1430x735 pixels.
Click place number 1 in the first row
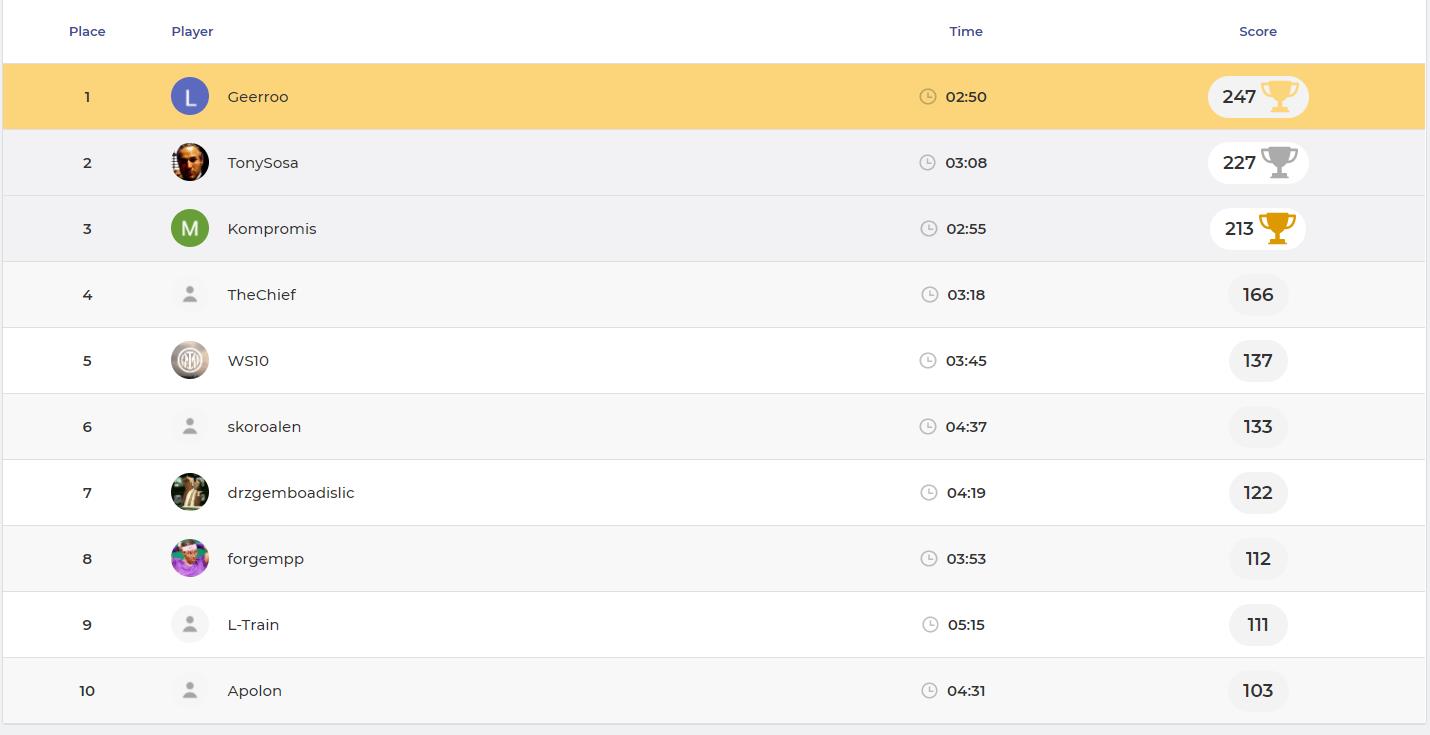87,97
